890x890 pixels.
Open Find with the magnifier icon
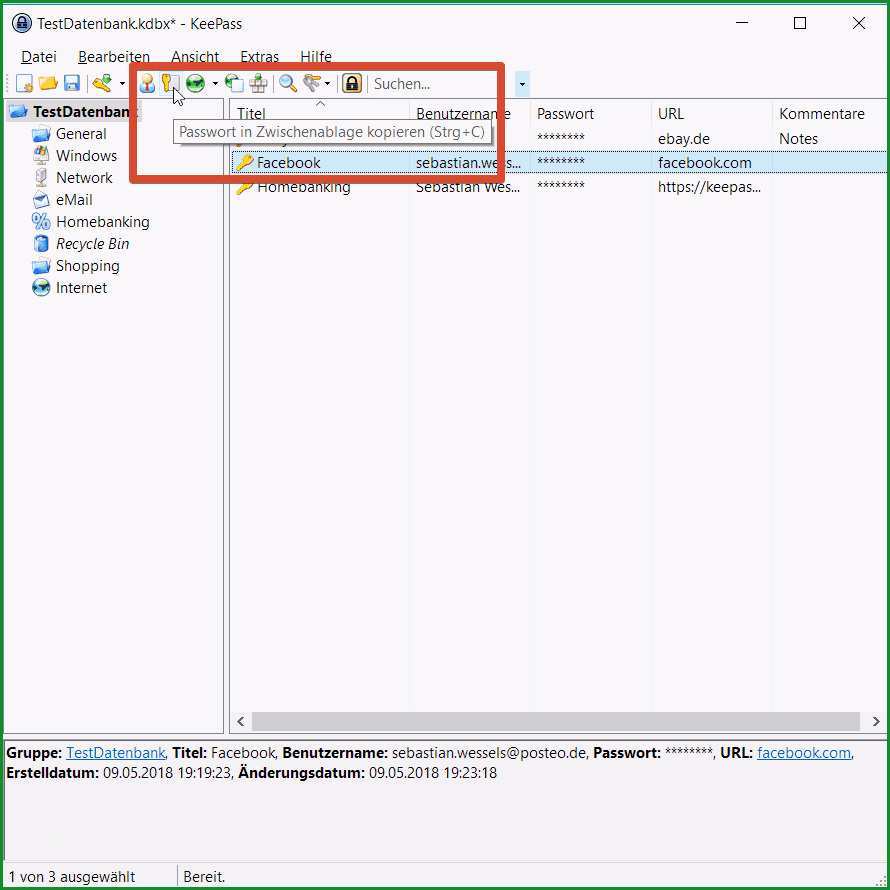click(x=288, y=83)
